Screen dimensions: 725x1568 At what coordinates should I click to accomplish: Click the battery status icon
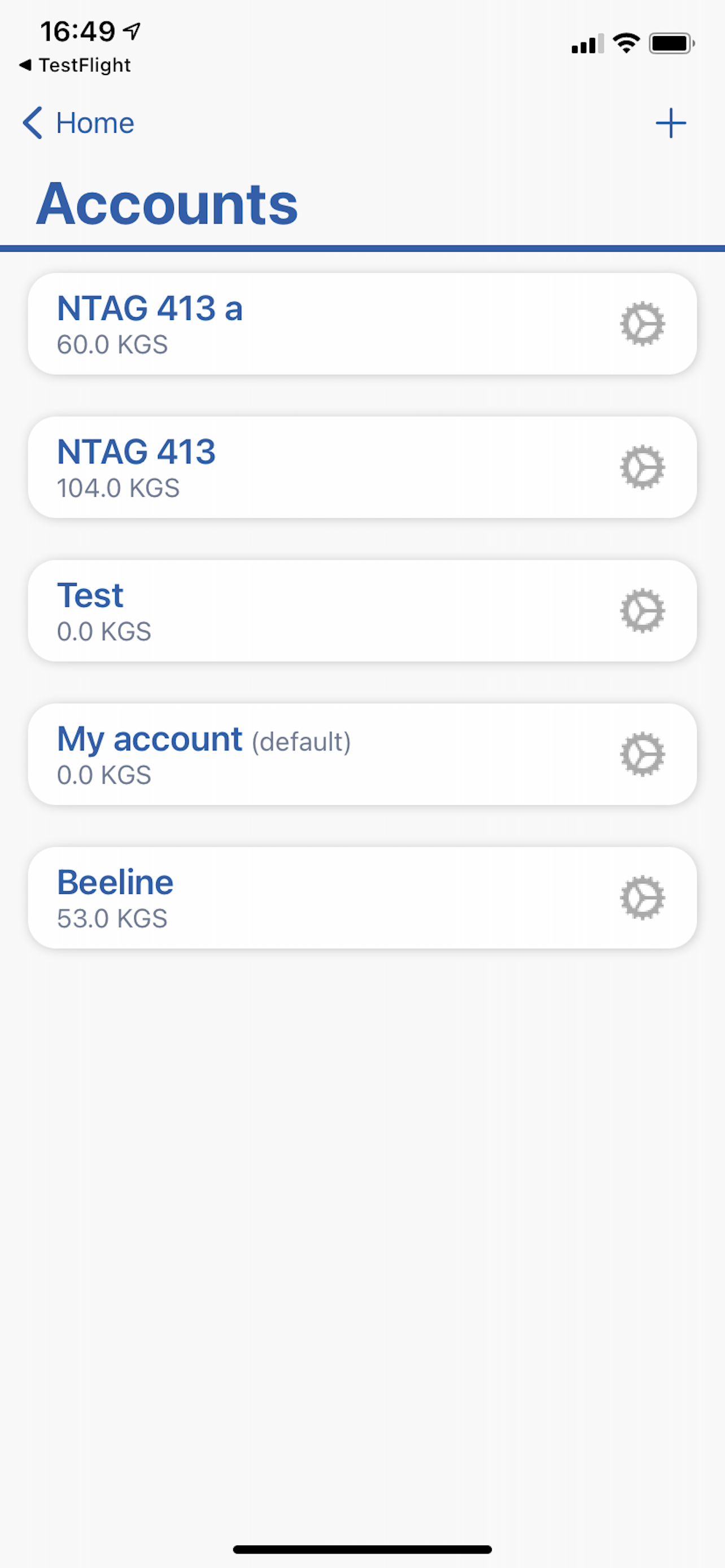click(671, 43)
